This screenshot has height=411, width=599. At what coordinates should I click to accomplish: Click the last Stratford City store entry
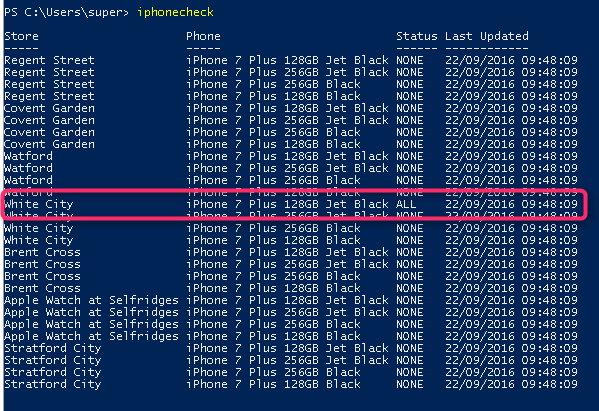click(53, 384)
